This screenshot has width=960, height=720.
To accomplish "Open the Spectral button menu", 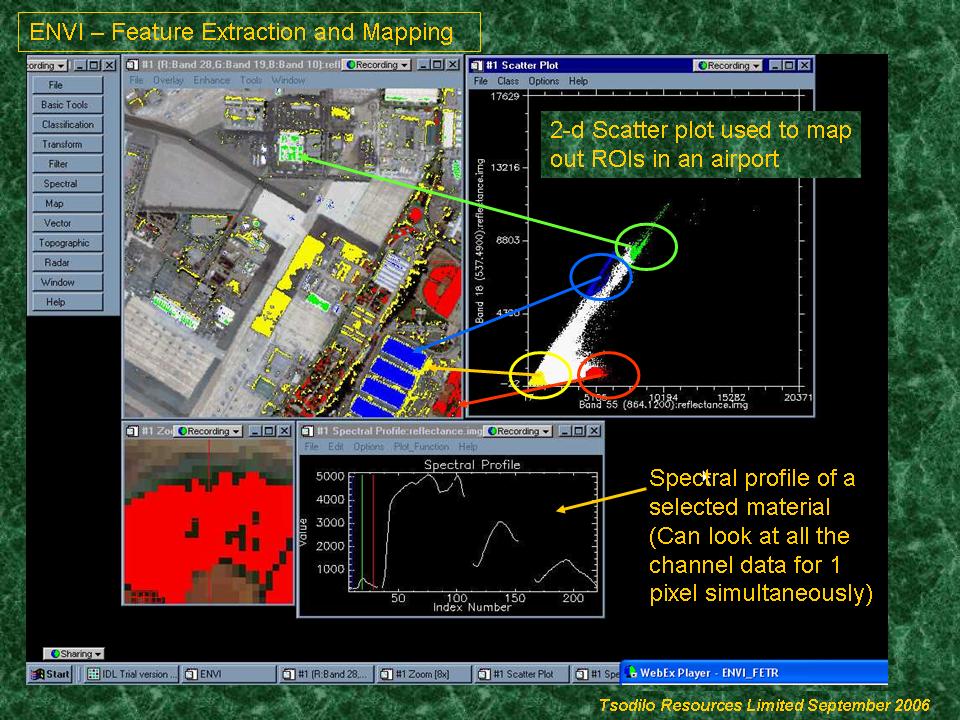I will click(x=67, y=184).
